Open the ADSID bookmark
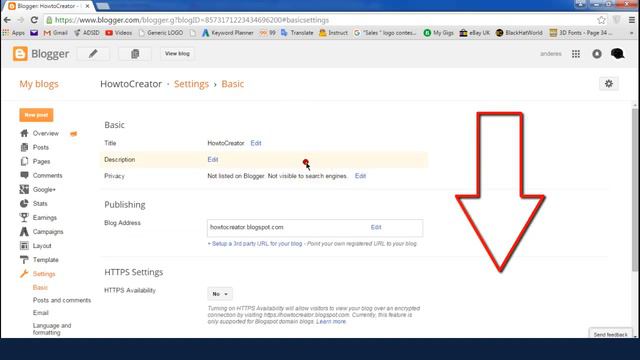 tap(87, 33)
